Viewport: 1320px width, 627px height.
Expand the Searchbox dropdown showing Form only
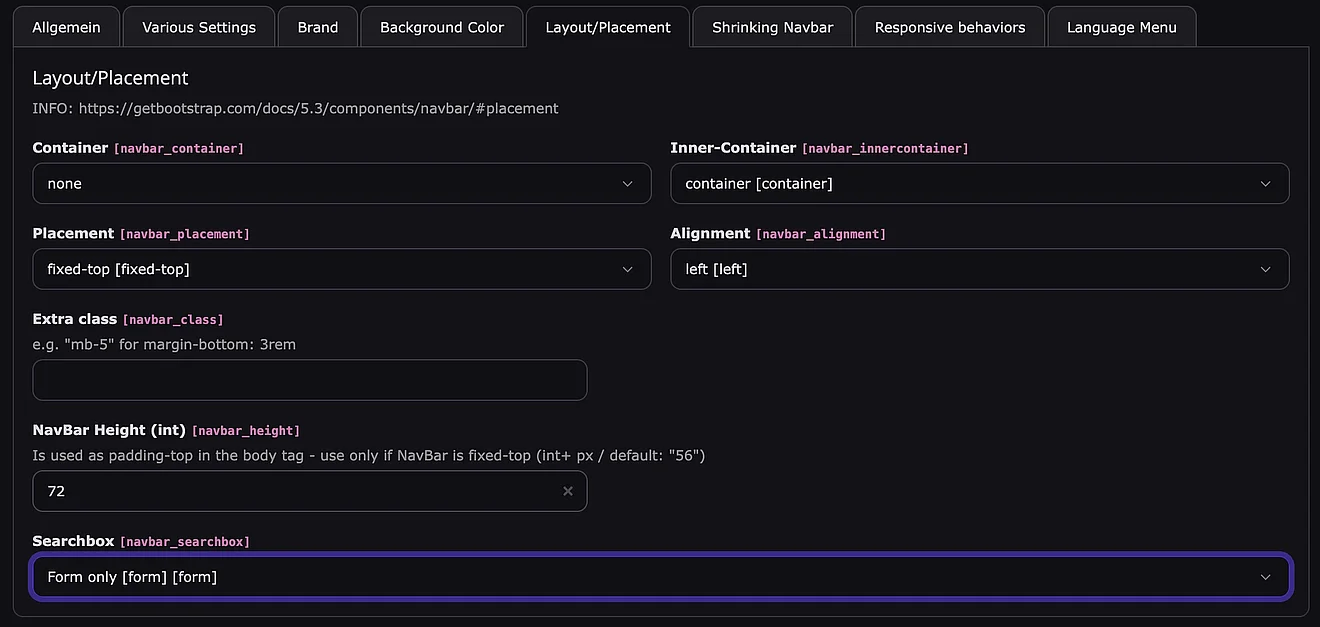click(x=660, y=577)
